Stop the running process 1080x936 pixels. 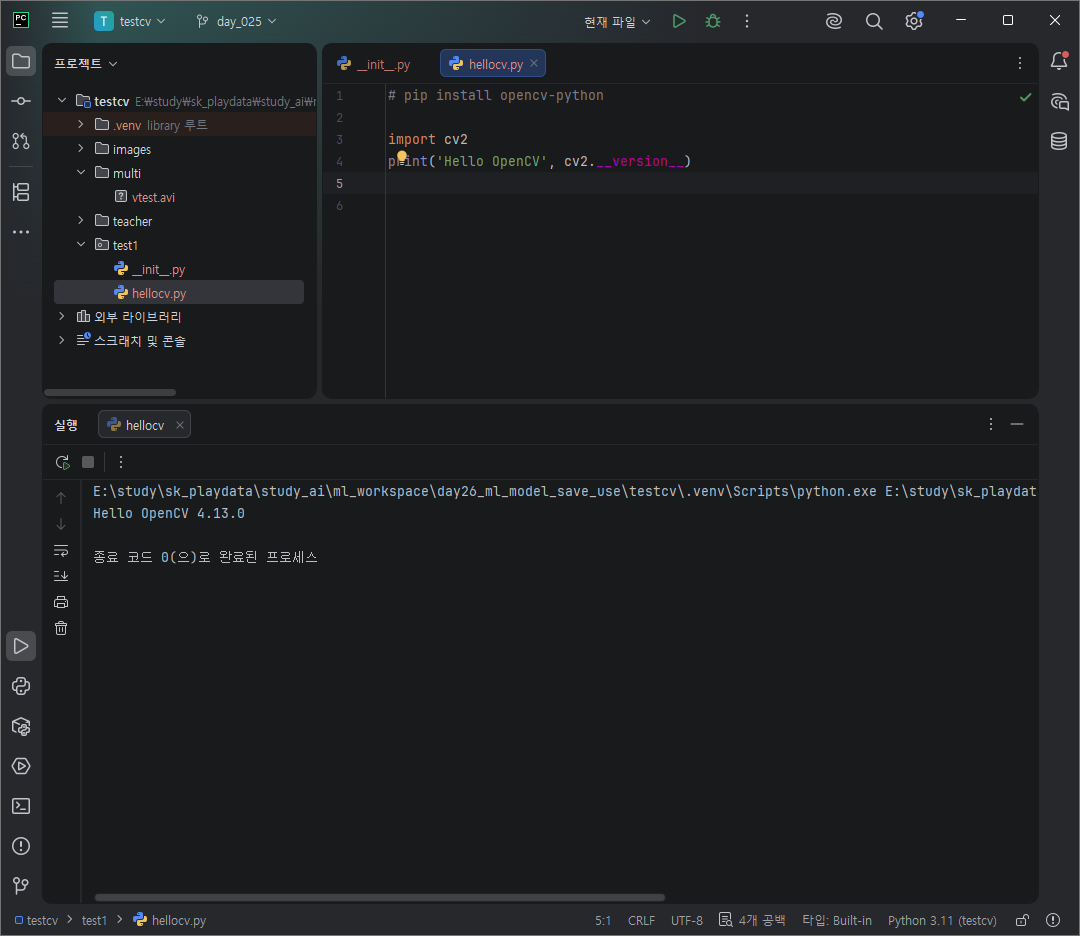(88, 462)
